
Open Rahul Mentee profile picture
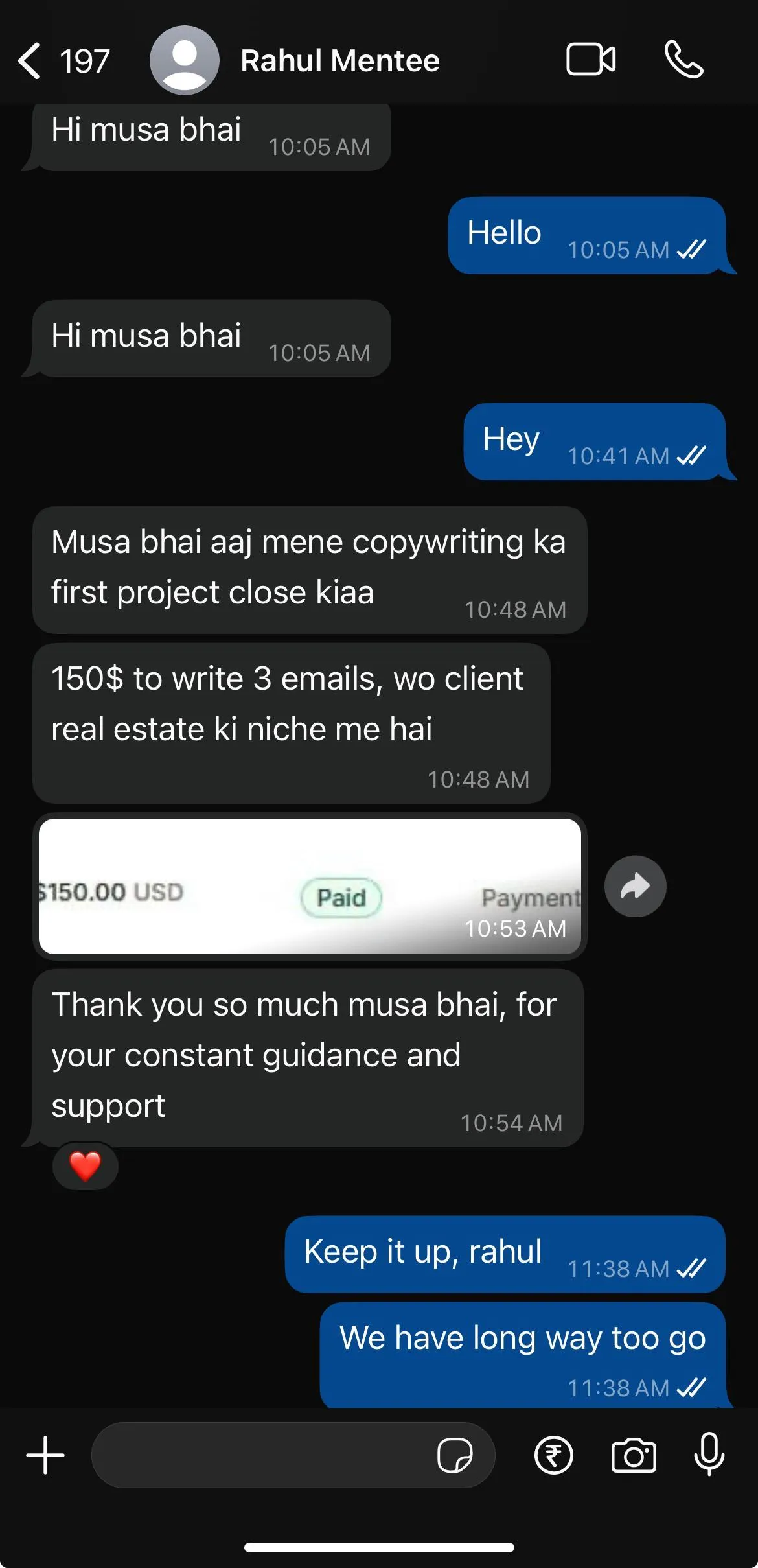[x=185, y=60]
